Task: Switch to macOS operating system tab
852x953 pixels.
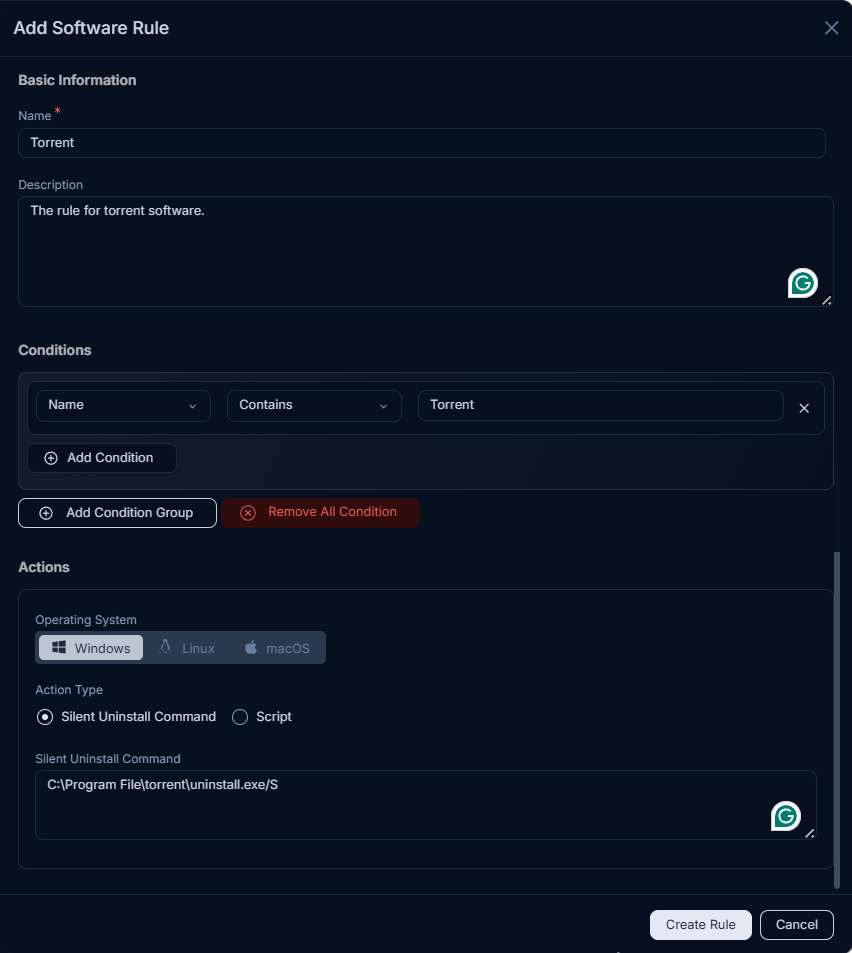Action: point(277,648)
